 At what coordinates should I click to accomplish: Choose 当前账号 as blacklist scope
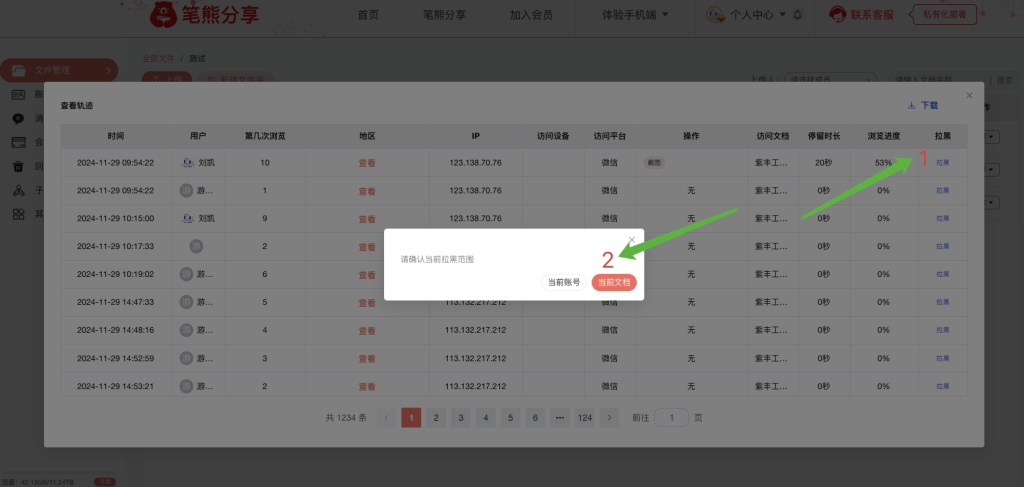click(x=564, y=283)
